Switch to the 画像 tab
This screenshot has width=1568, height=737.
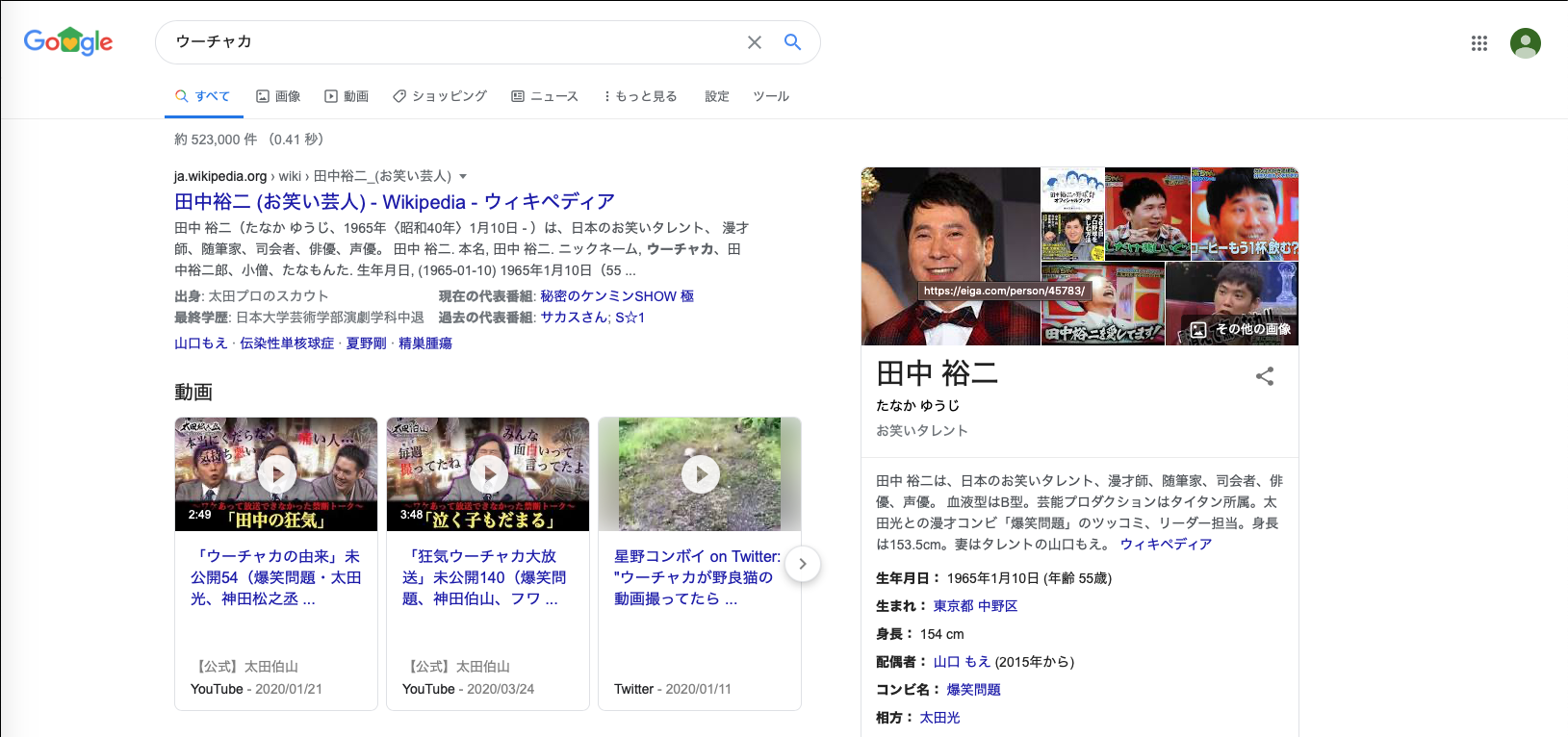pyautogui.click(x=278, y=96)
